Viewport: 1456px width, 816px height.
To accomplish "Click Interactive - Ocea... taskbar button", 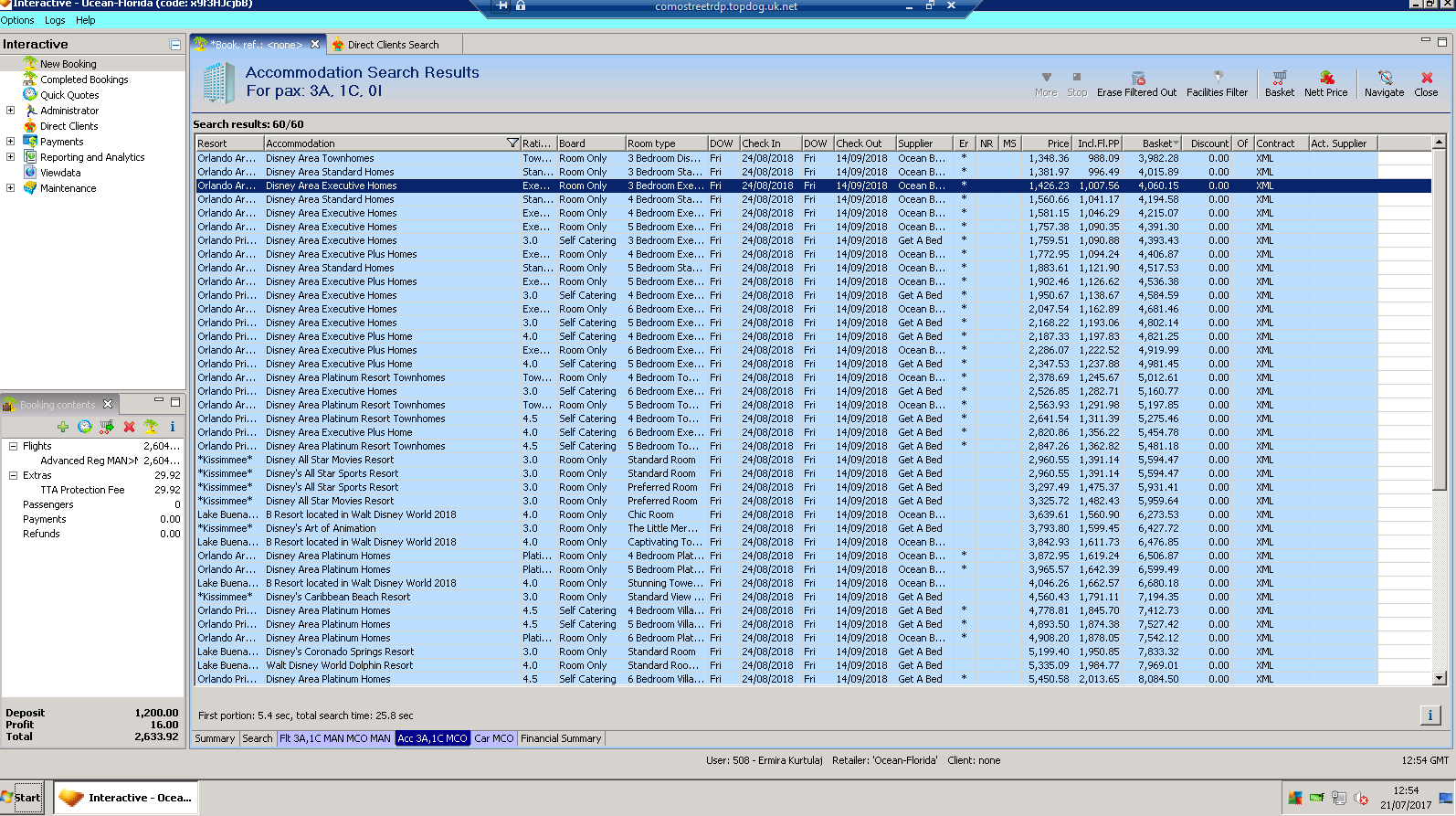I will point(125,798).
